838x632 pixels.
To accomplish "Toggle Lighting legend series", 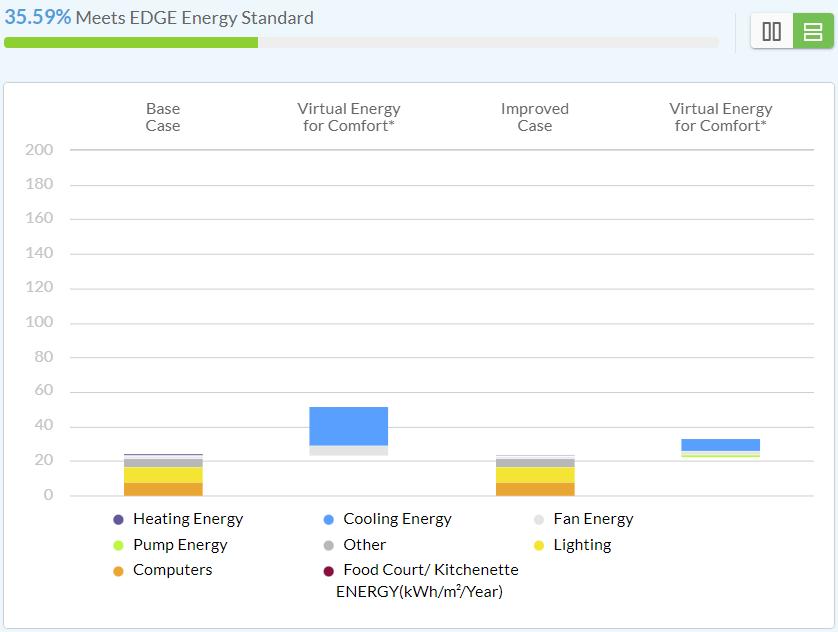I will tap(573, 545).
